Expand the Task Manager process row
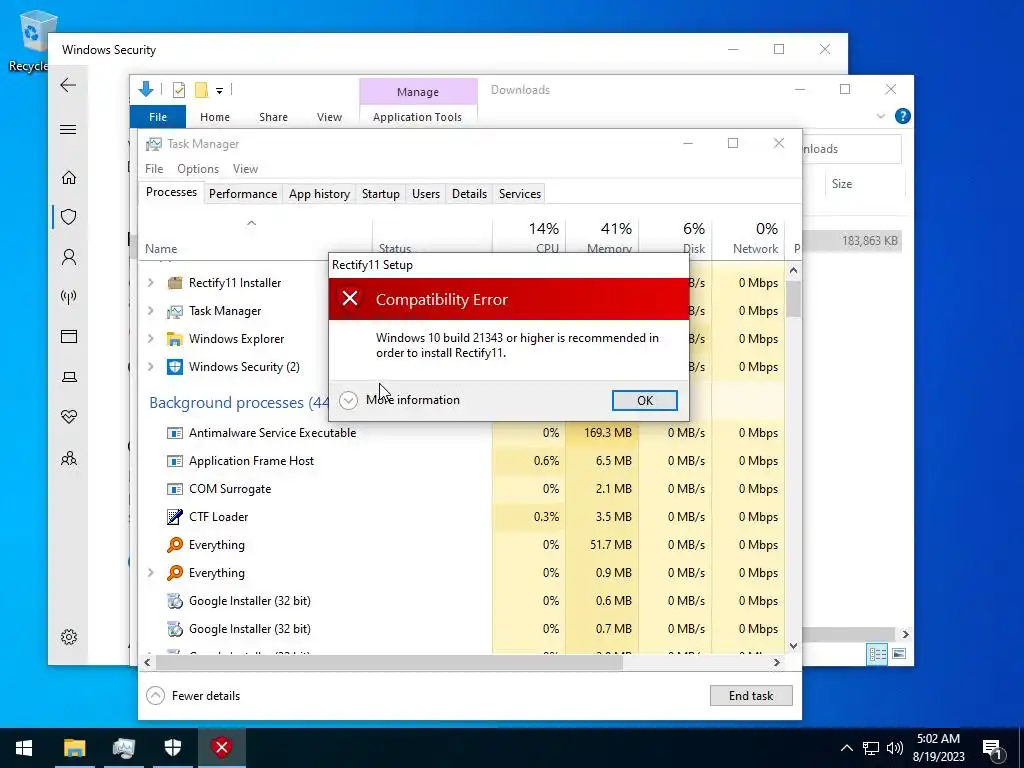Image resolution: width=1024 pixels, height=768 pixels. click(151, 311)
